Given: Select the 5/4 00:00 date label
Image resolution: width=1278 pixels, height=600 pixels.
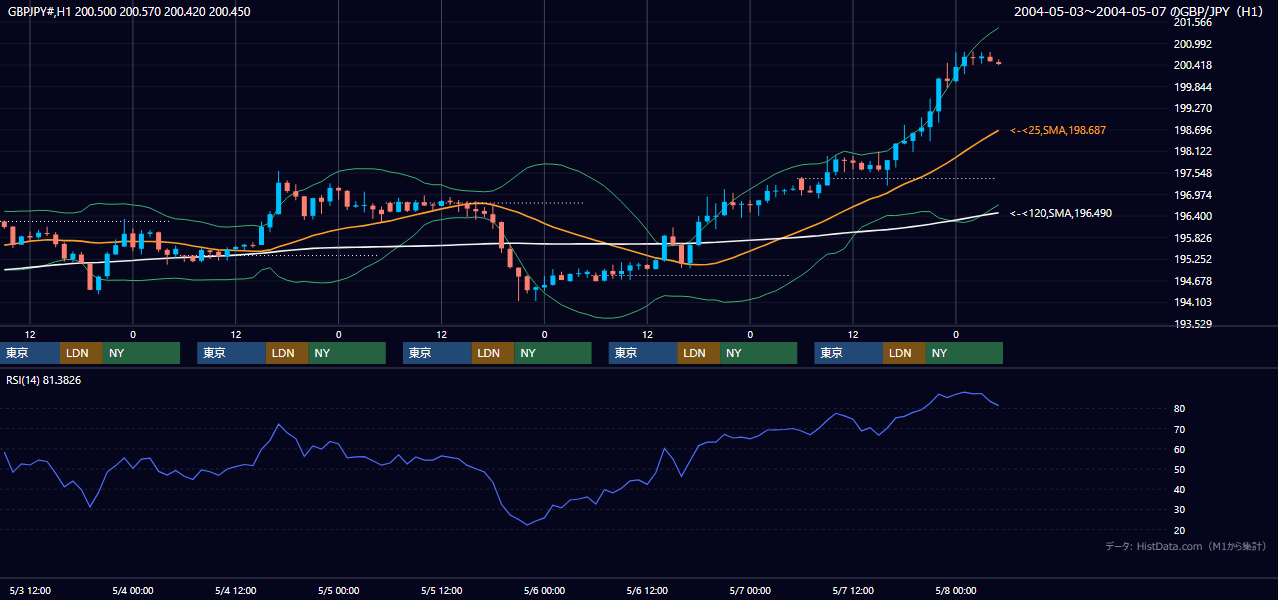Looking at the screenshot, I should coord(133,590).
